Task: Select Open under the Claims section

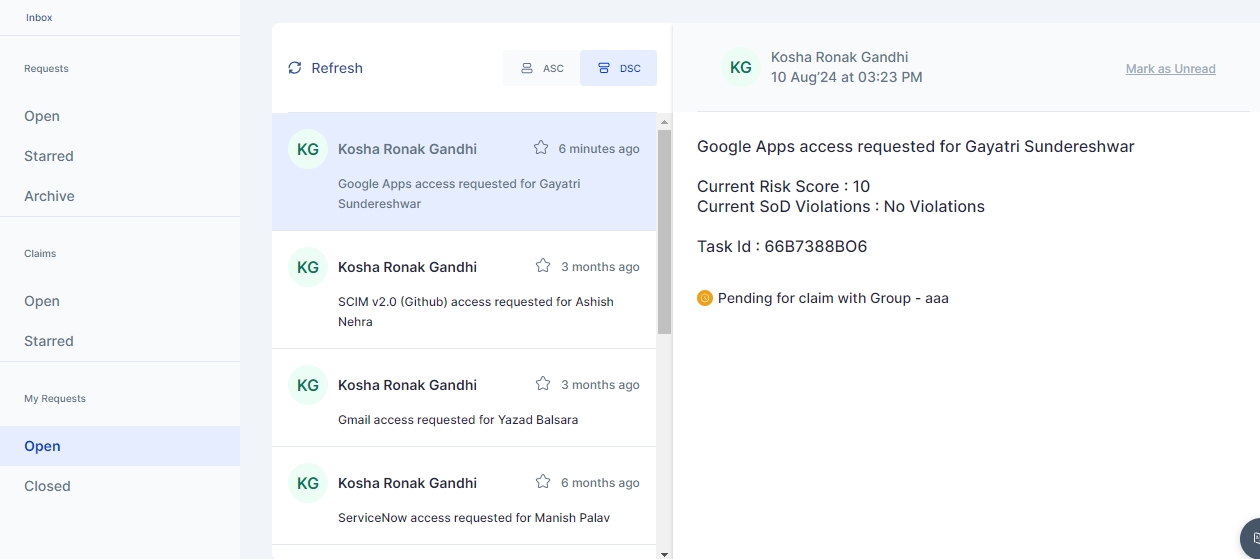Action: (x=42, y=301)
